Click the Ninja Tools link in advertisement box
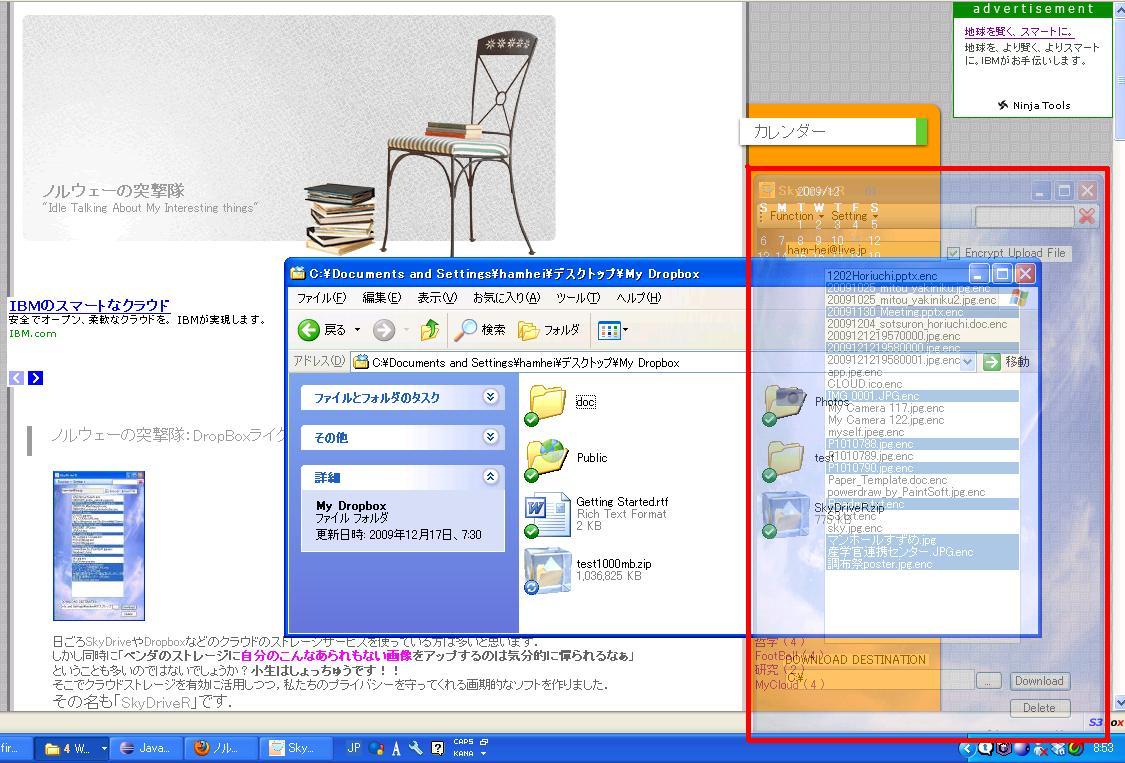 [1034, 105]
